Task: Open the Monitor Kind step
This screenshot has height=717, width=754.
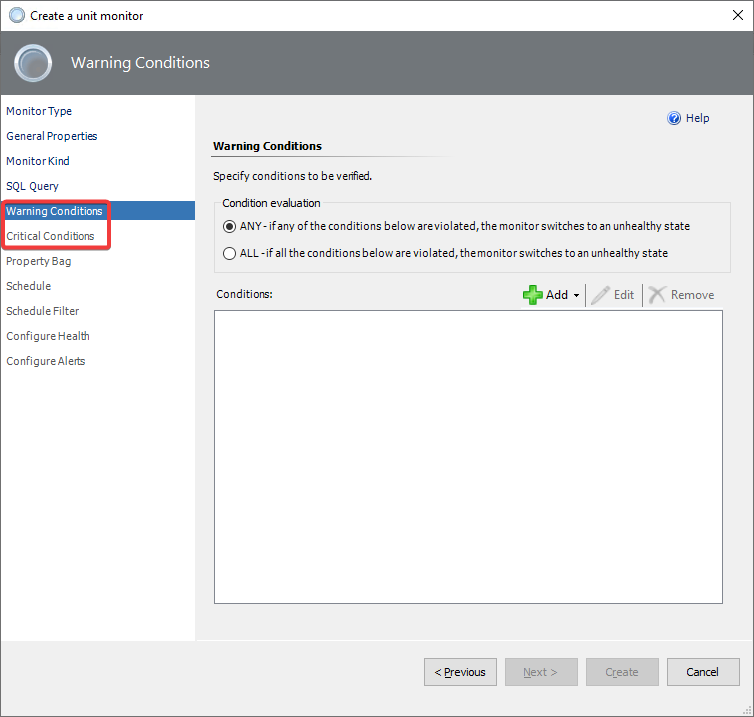Action: click(38, 161)
